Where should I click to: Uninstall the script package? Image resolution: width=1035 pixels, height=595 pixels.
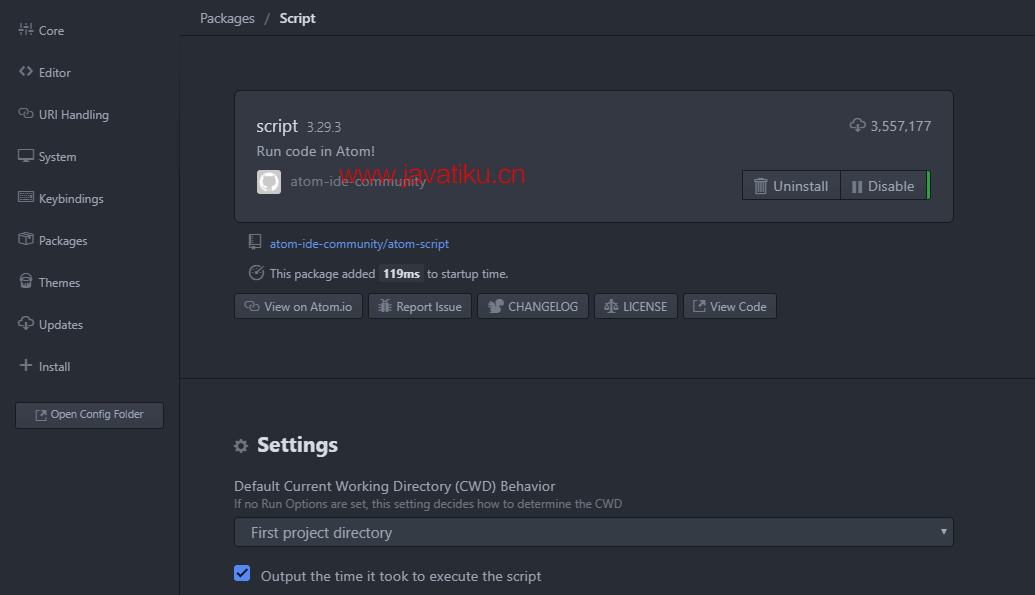pos(791,186)
